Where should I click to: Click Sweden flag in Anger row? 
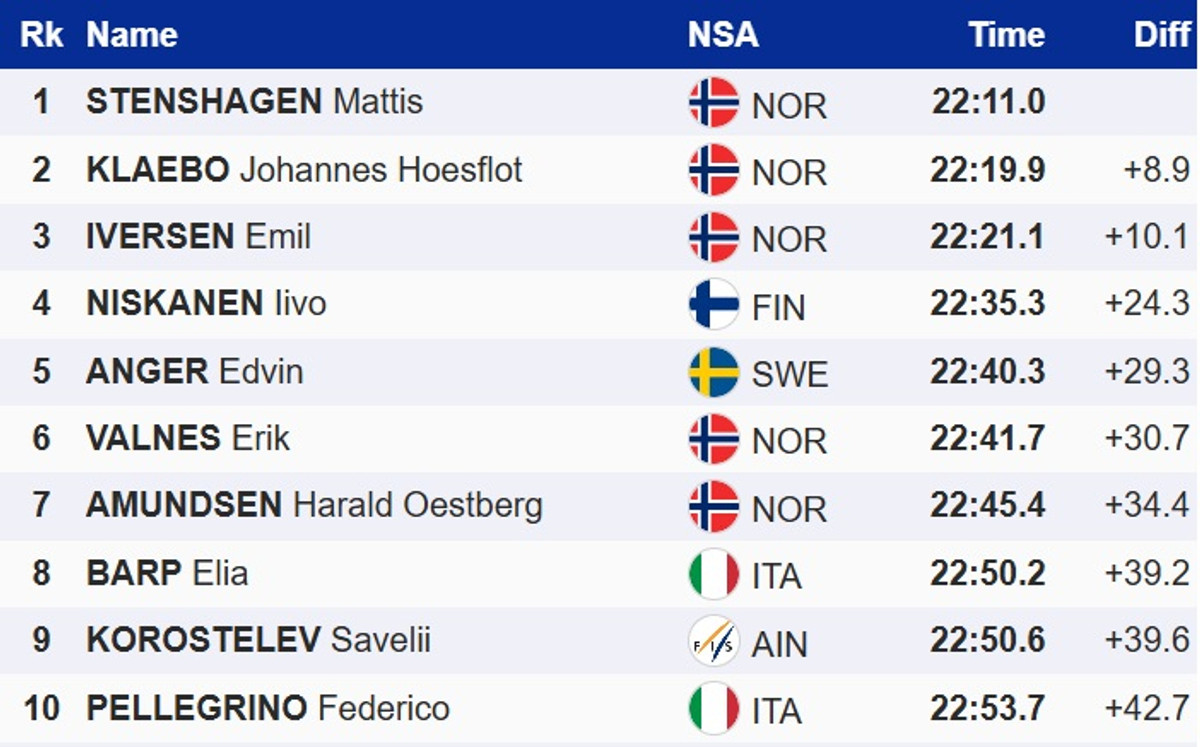[x=714, y=372]
